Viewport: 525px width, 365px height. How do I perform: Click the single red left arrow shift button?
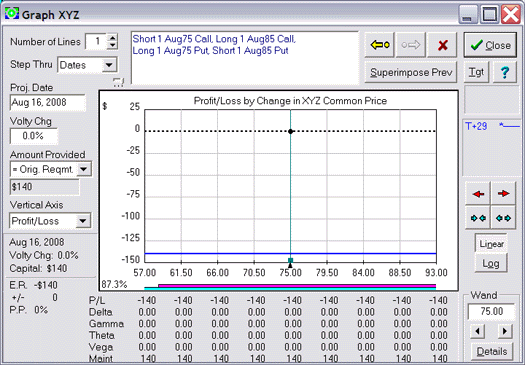pos(478,194)
